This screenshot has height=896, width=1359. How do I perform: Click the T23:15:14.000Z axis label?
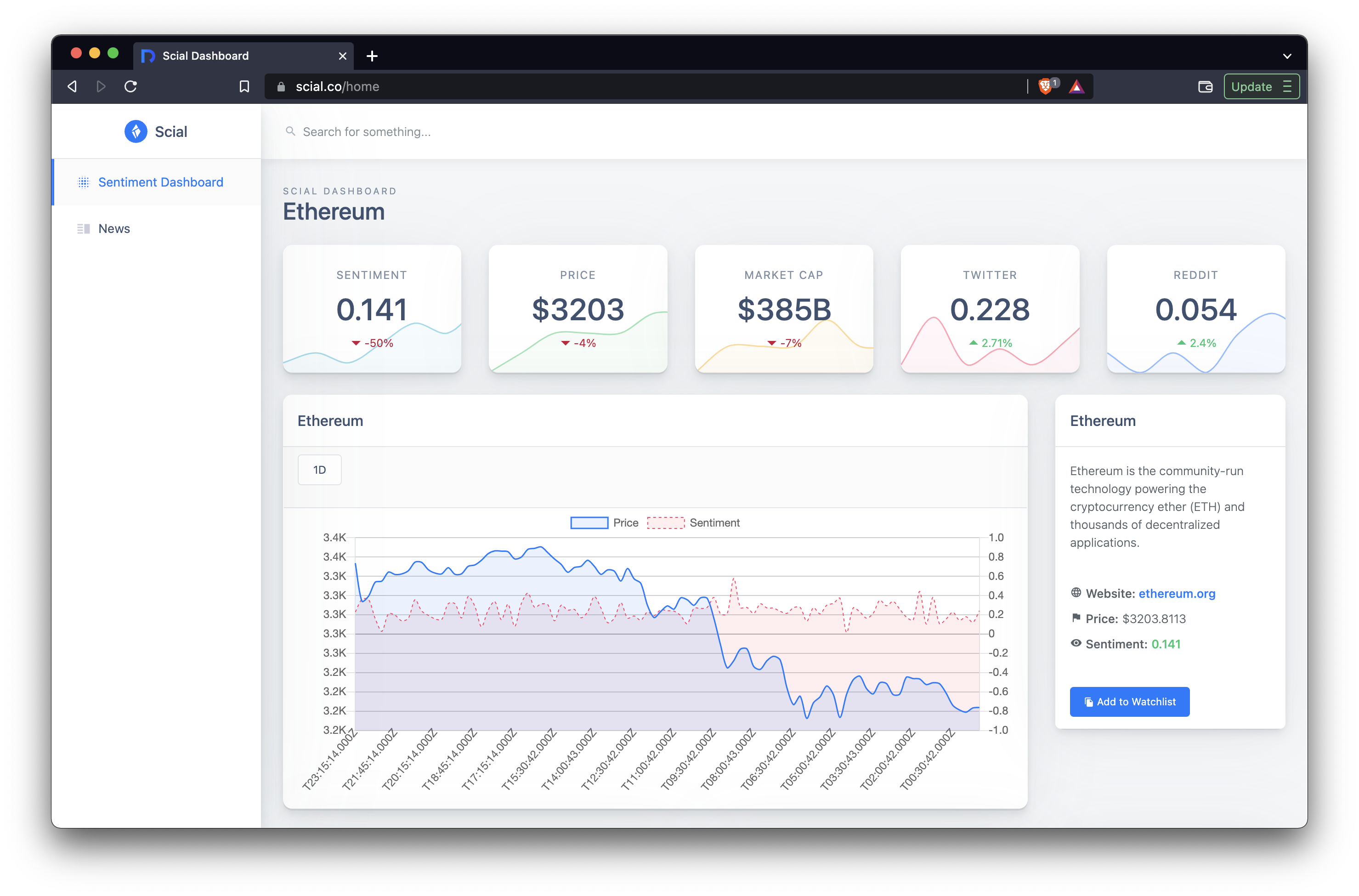coord(329,760)
